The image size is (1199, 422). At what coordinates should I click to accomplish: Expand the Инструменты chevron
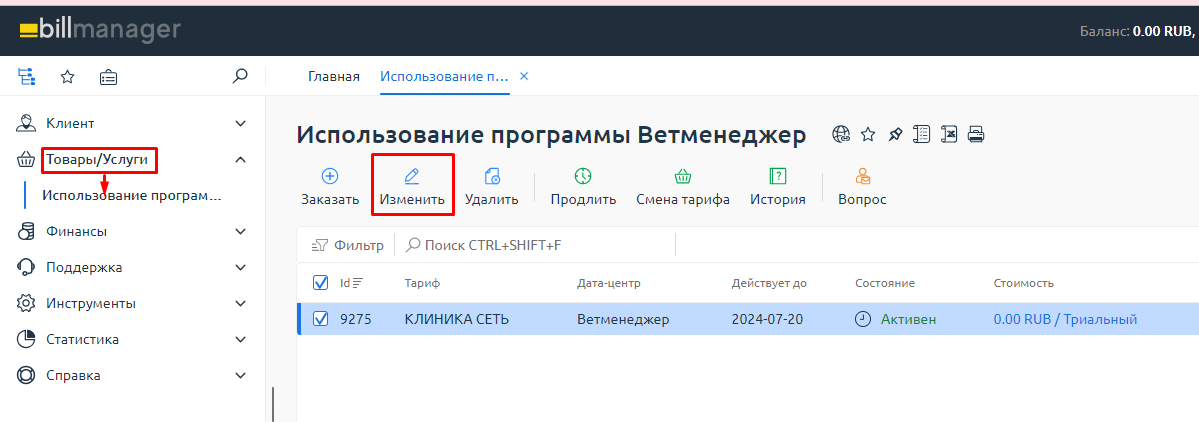point(241,304)
